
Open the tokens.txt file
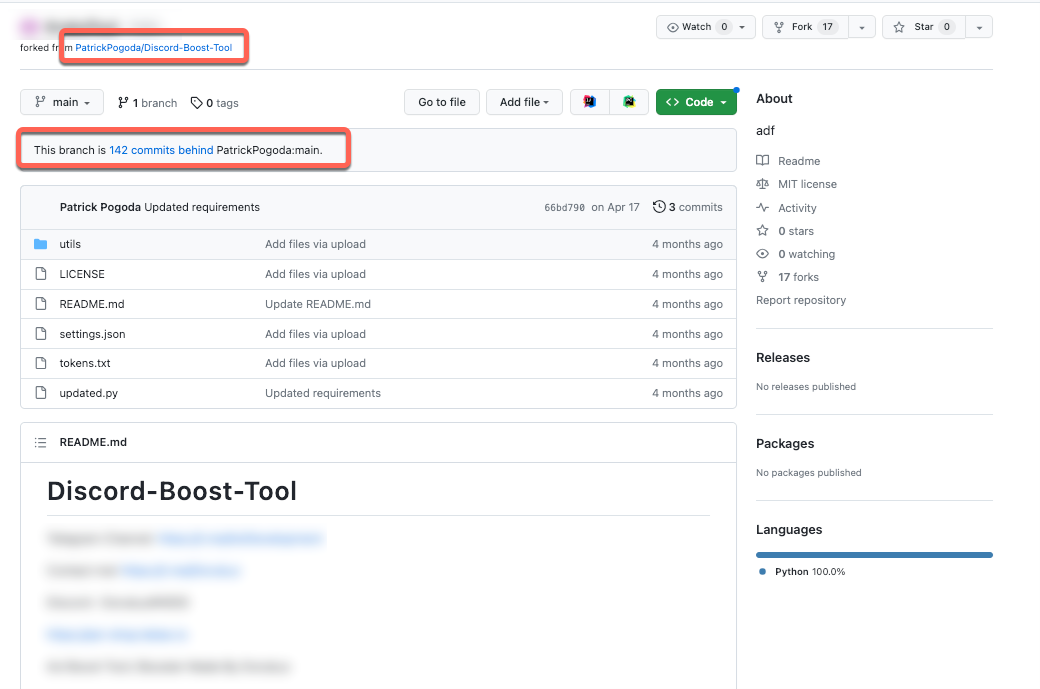coord(85,363)
